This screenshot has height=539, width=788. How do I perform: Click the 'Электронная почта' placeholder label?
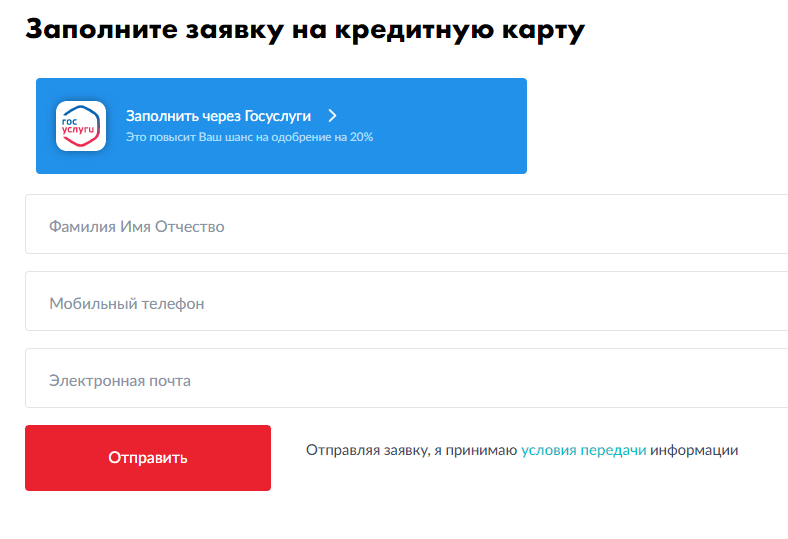120,381
